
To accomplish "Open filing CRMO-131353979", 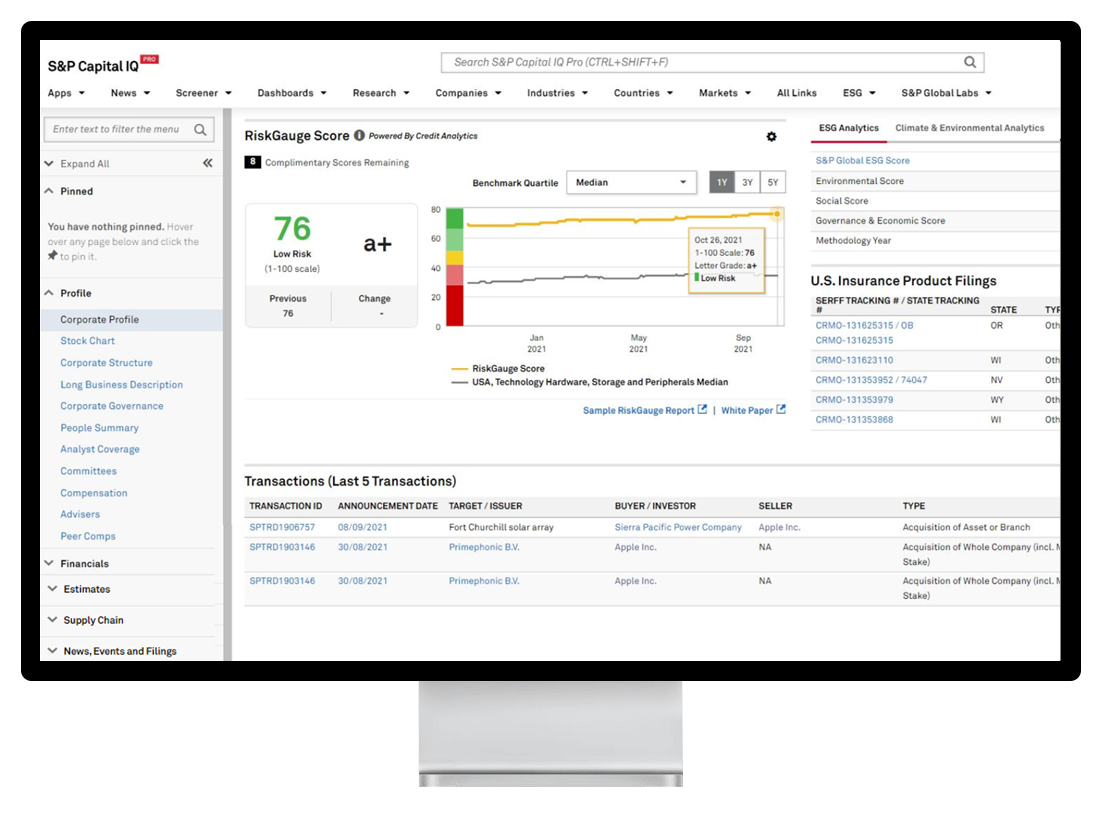I will [854, 400].
